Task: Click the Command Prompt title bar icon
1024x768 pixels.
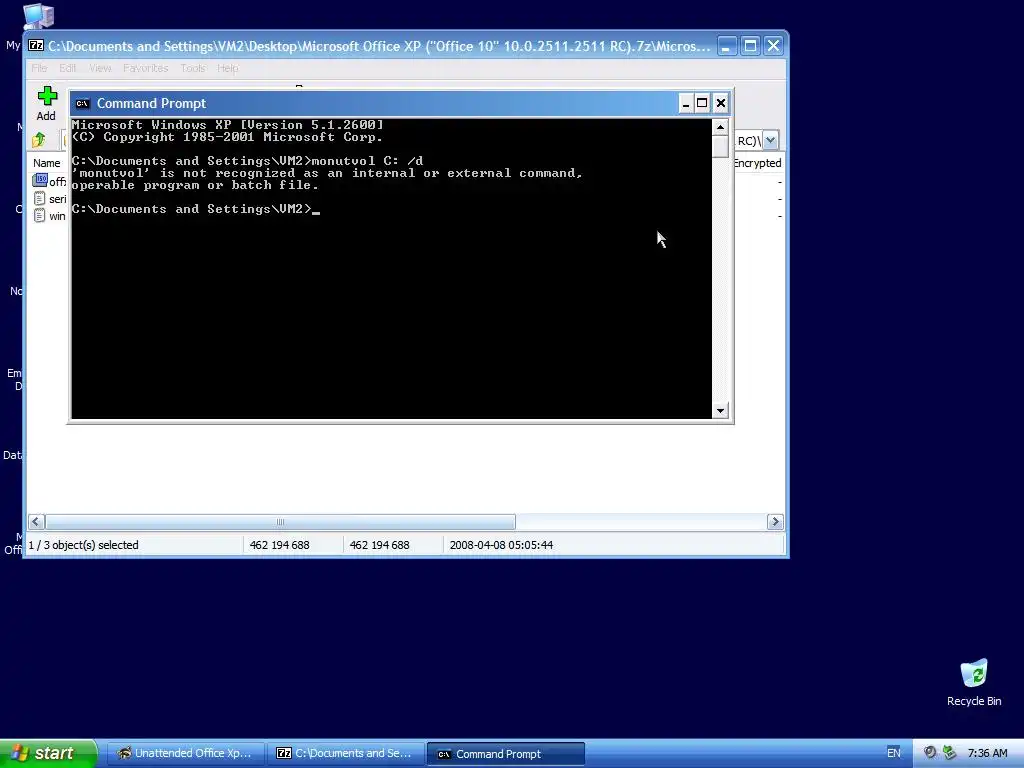Action: [x=82, y=103]
